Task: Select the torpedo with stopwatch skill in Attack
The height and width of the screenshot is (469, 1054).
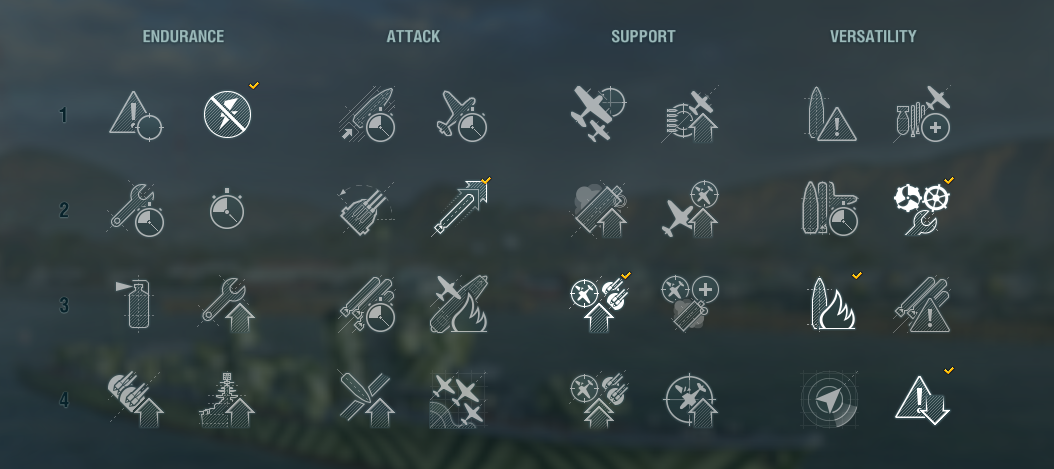Action: (366, 305)
